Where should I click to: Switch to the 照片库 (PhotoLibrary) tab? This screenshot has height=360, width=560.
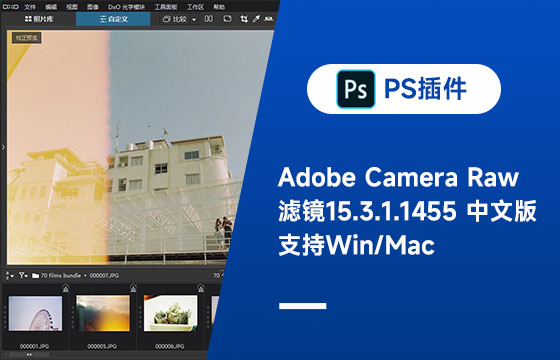pyautogui.click(x=39, y=19)
